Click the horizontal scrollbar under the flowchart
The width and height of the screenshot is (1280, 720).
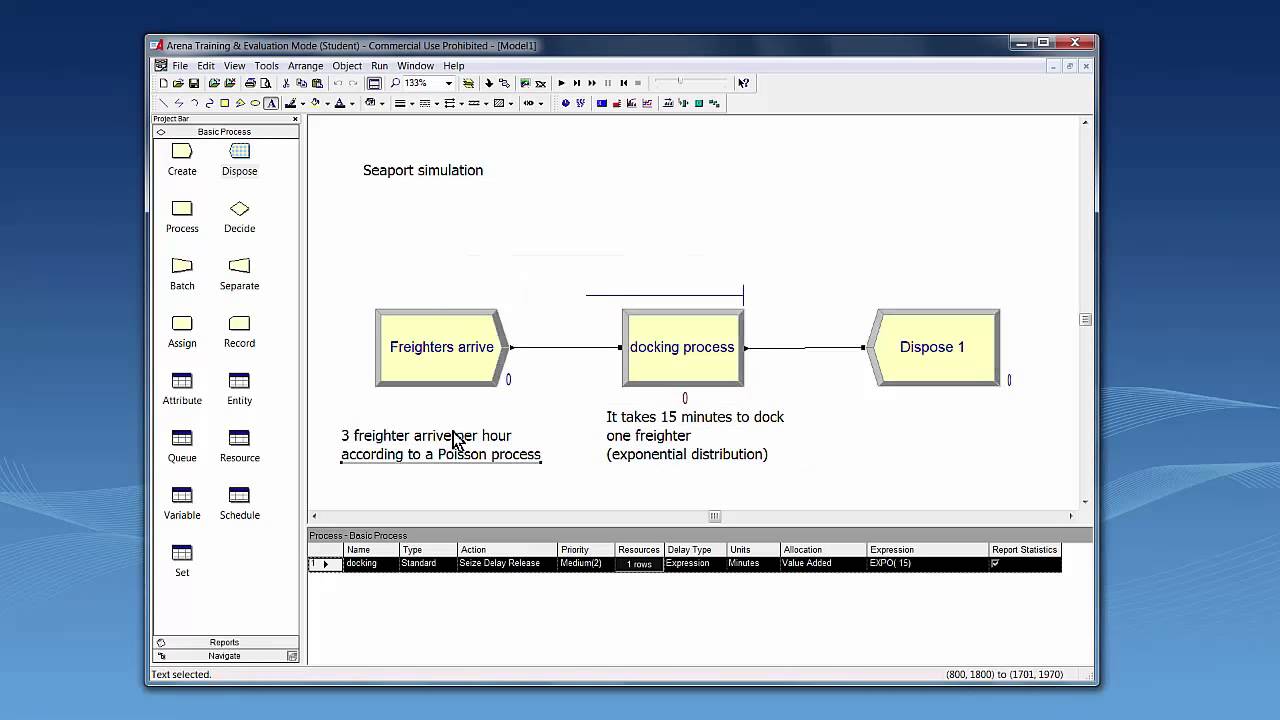[692, 516]
